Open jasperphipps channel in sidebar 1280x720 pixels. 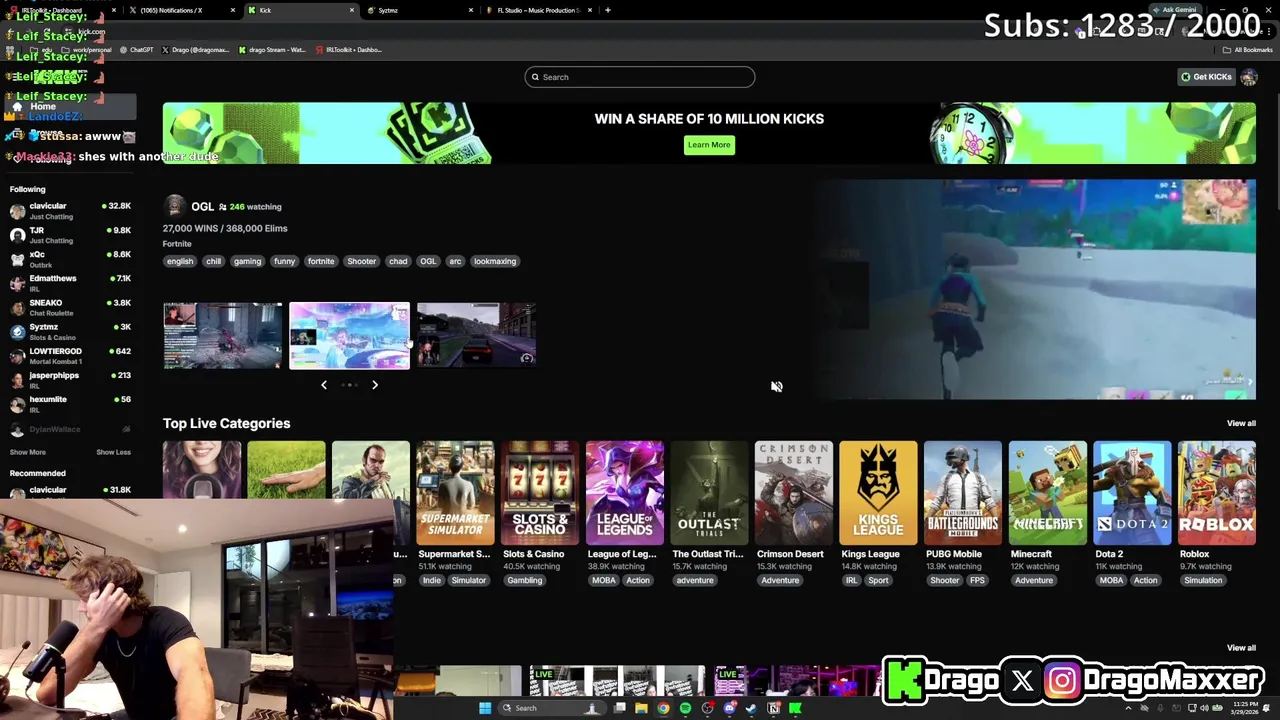click(70, 380)
